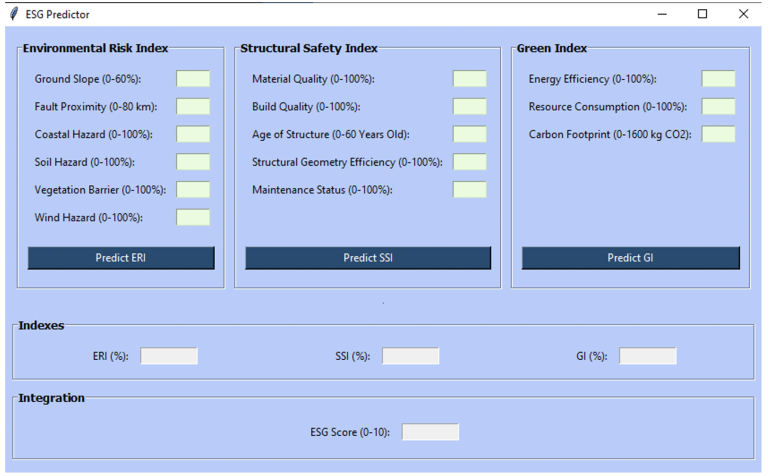The height and width of the screenshot is (476, 768).
Task: Click the Vegetation Barrier input box
Action: pyautogui.click(x=193, y=189)
